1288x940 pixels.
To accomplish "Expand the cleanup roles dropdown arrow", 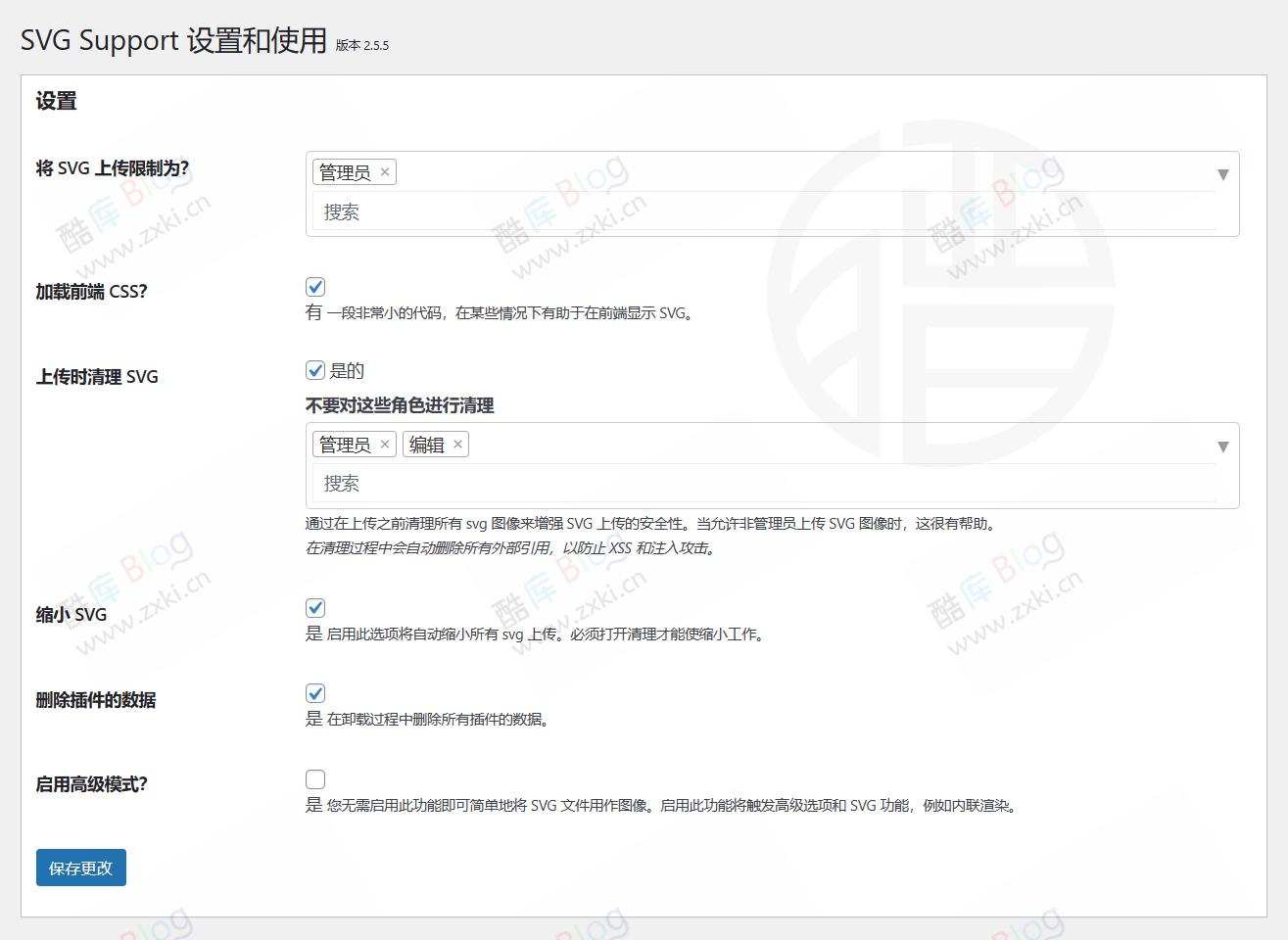I will click(1222, 446).
